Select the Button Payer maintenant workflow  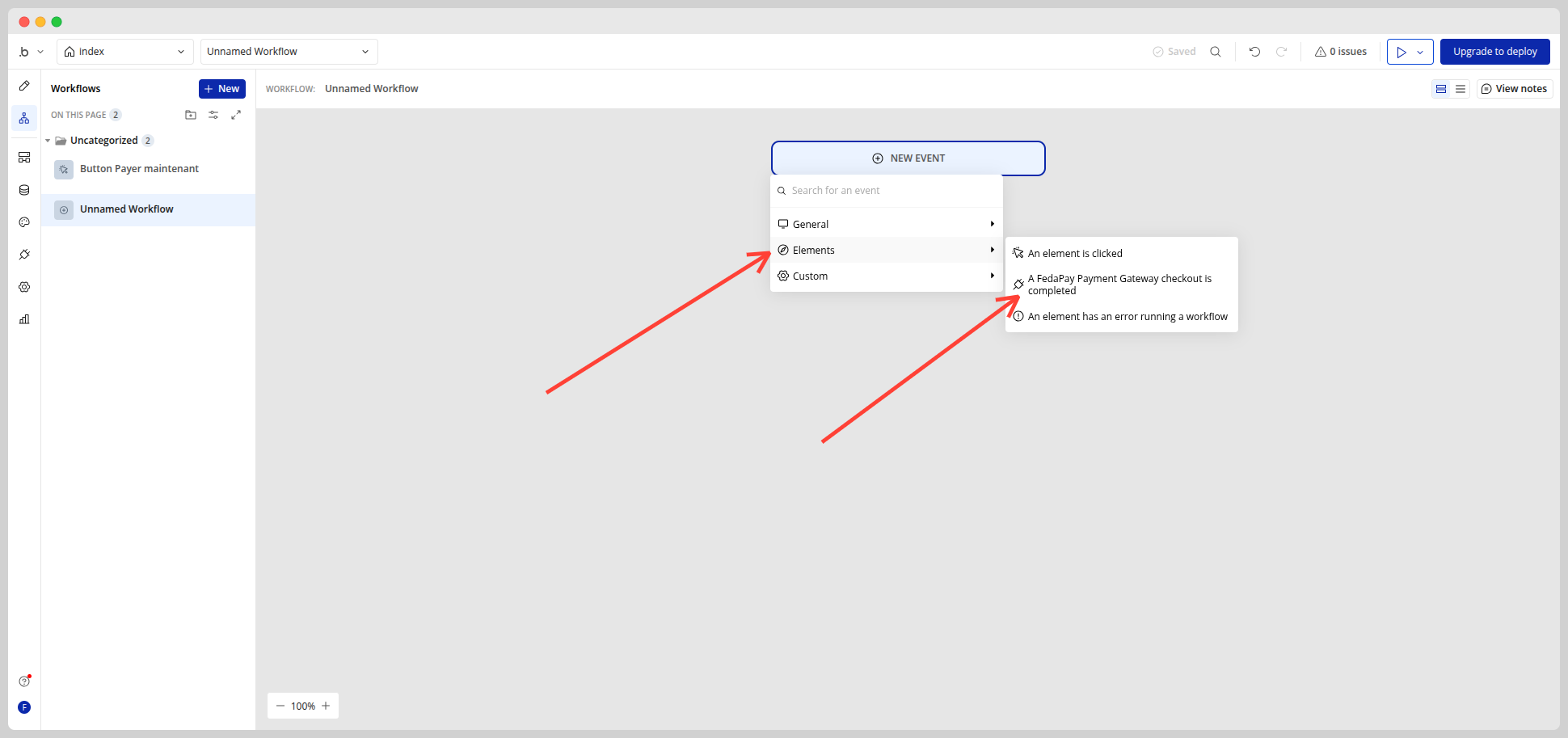click(x=149, y=169)
